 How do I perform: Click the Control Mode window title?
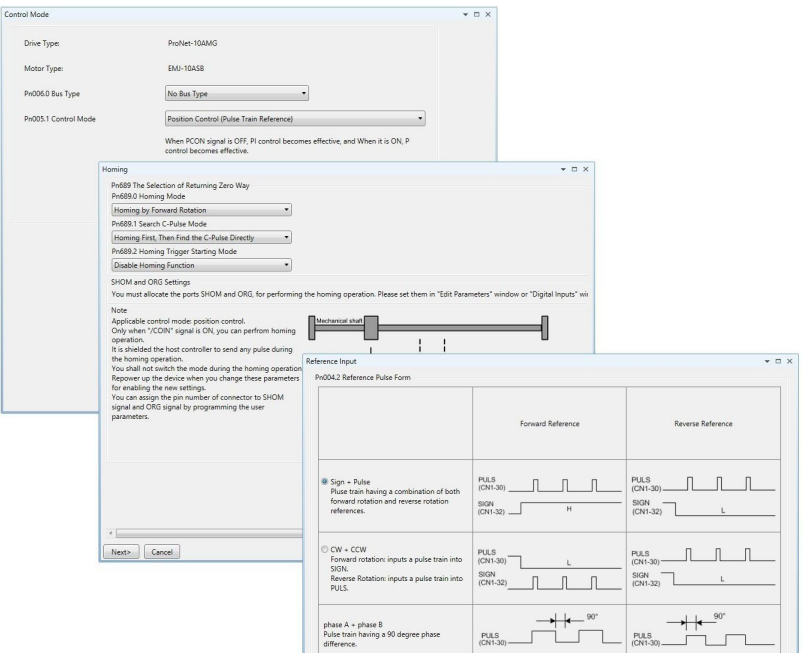(27, 14)
